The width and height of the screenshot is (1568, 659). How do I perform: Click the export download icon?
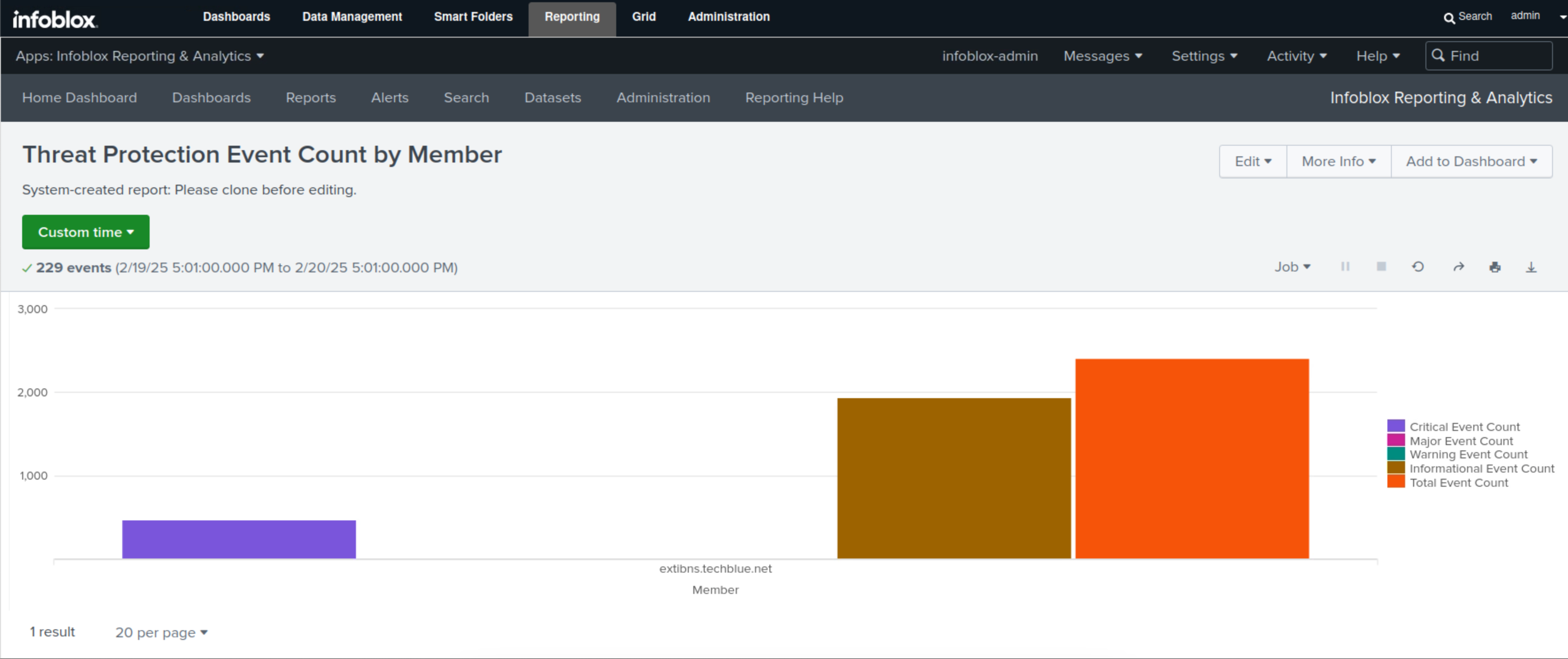[x=1531, y=267]
